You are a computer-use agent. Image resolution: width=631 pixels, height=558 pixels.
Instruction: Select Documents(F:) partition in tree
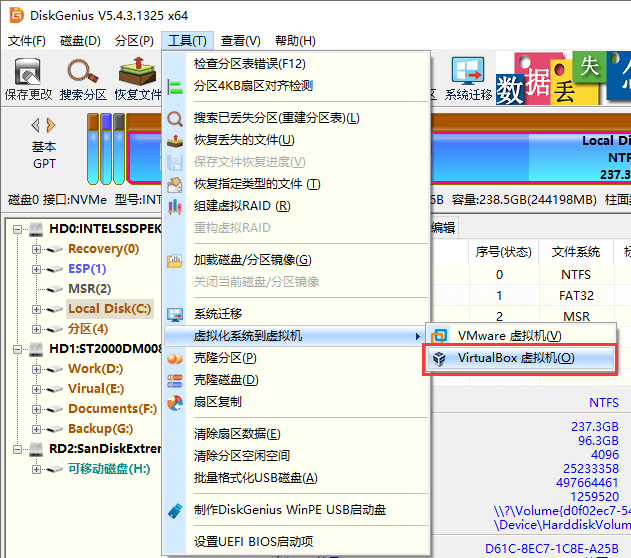112,409
